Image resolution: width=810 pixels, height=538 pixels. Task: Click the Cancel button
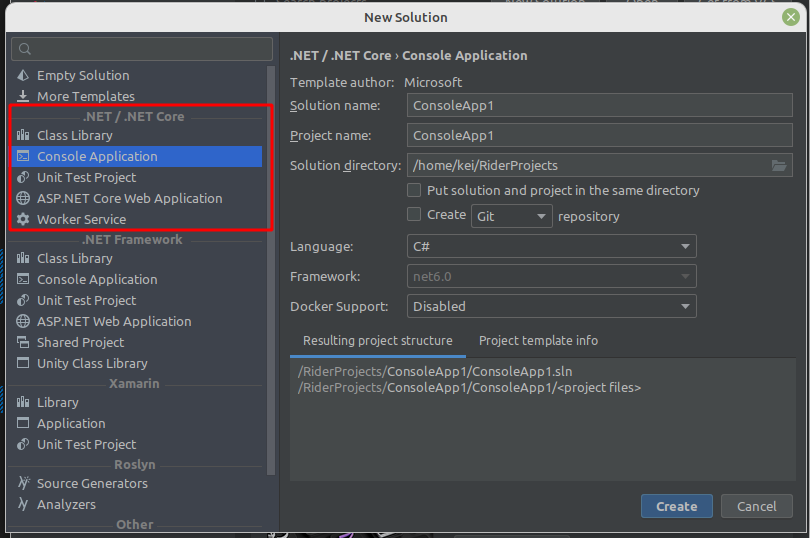[x=756, y=506]
